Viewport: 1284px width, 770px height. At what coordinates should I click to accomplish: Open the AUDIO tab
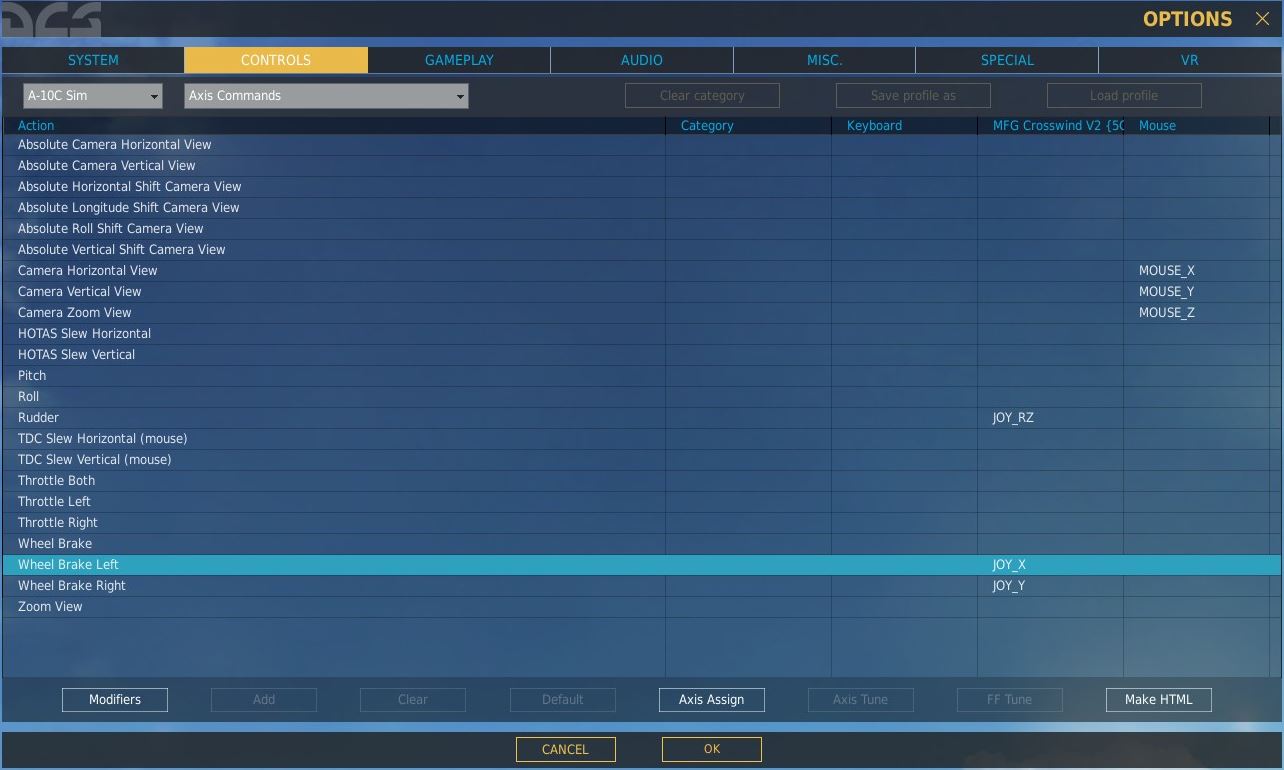[x=642, y=60]
